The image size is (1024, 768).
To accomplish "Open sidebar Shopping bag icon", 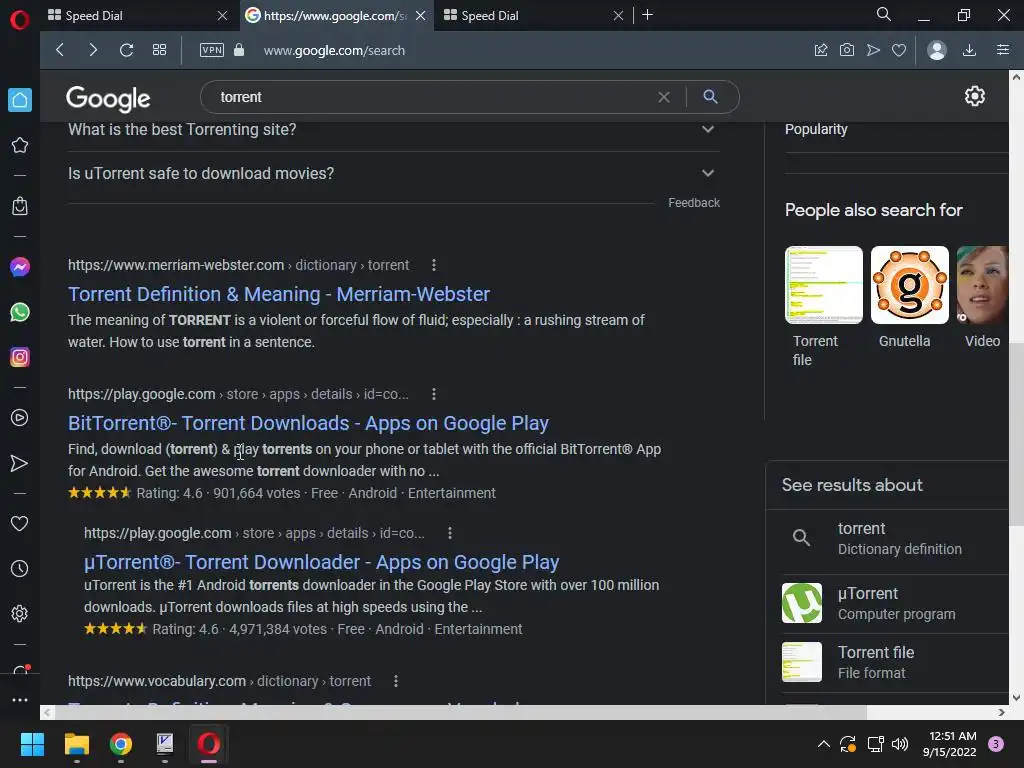I will pyautogui.click(x=20, y=206).
